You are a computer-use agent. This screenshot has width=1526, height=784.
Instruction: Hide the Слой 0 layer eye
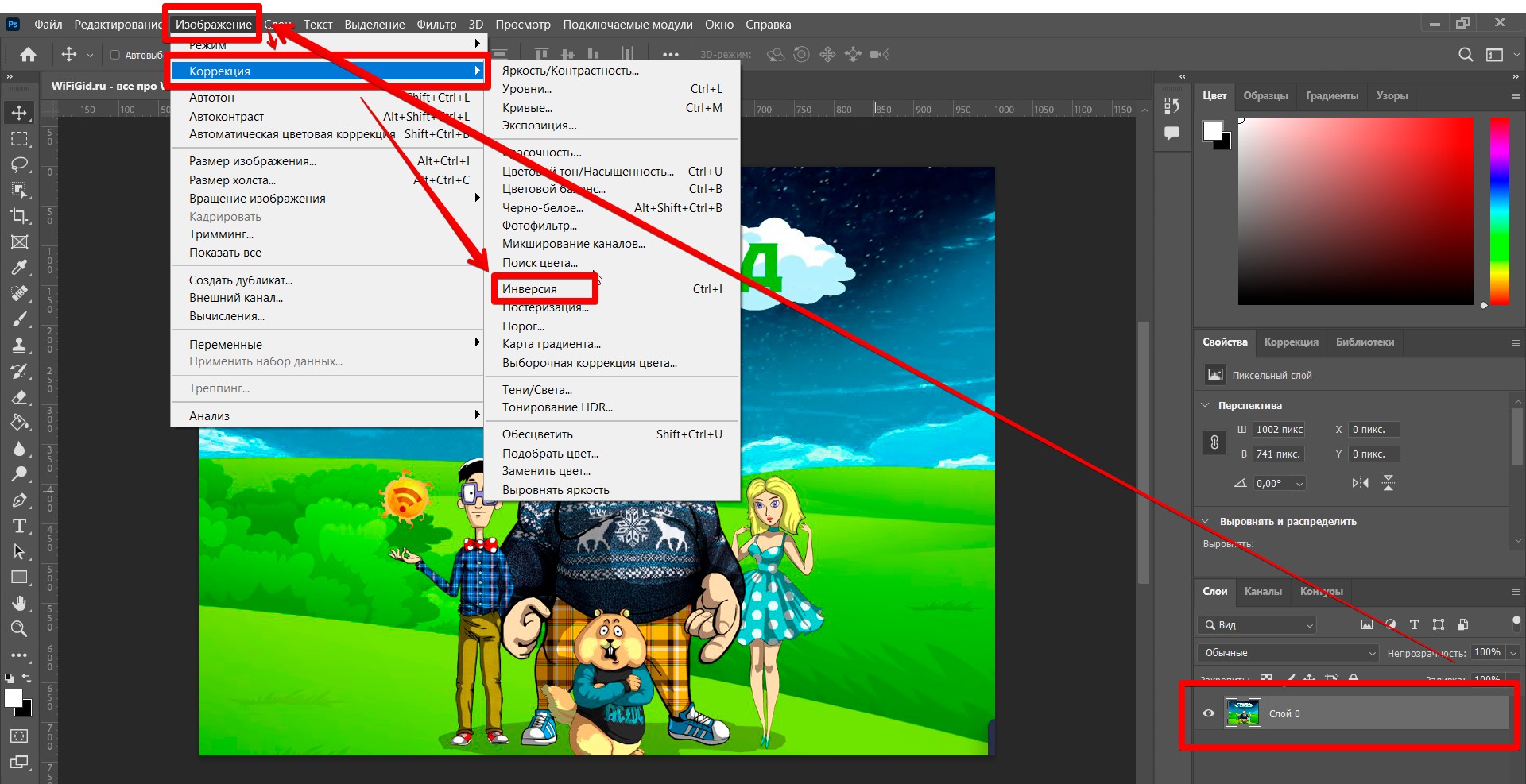1208,713
